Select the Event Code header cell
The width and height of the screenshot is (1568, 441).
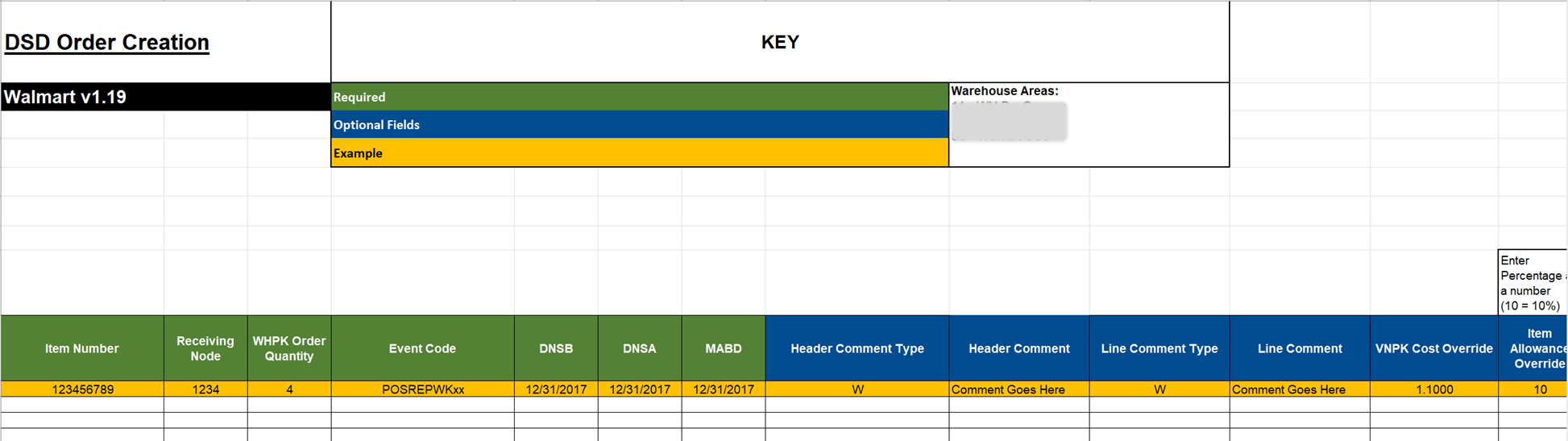point(422,348)
